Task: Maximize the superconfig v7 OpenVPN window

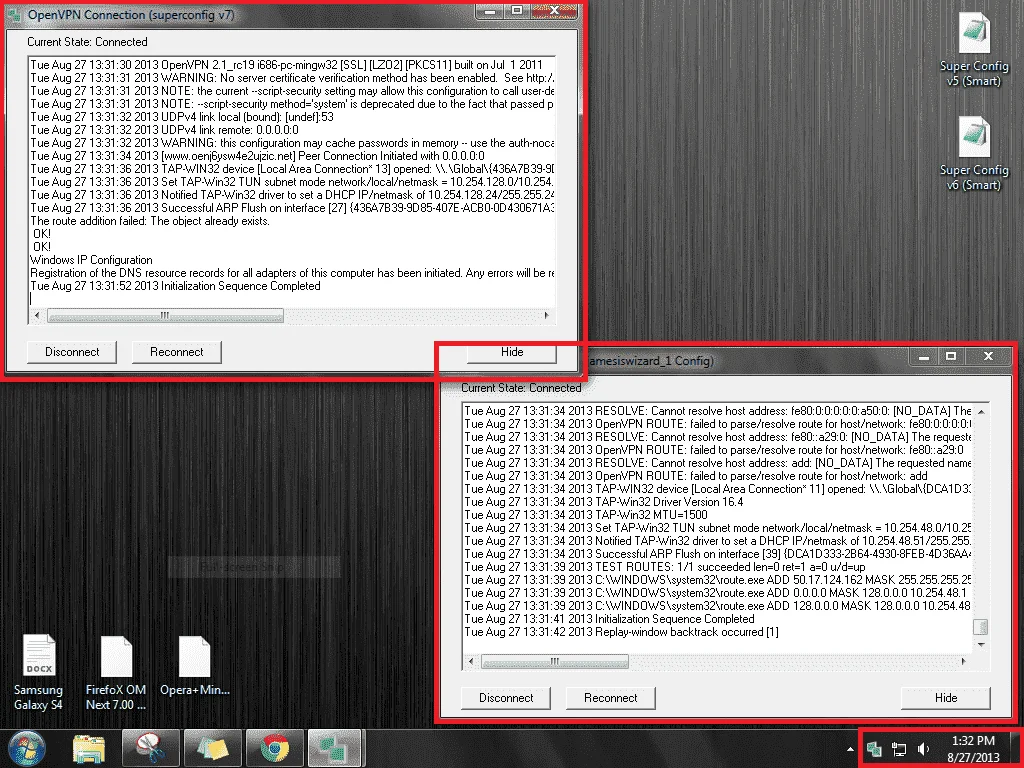Action: pyautogui.click(x=517, y=10)
